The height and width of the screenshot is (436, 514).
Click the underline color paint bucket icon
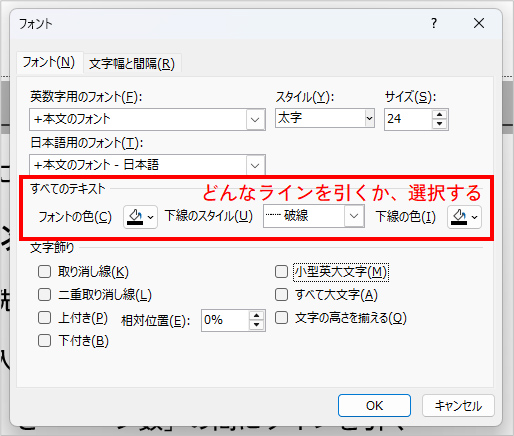click(459, 217)
